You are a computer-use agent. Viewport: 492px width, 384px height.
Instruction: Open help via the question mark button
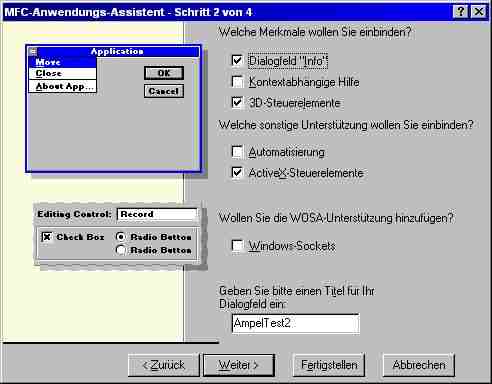click(461, 12)
